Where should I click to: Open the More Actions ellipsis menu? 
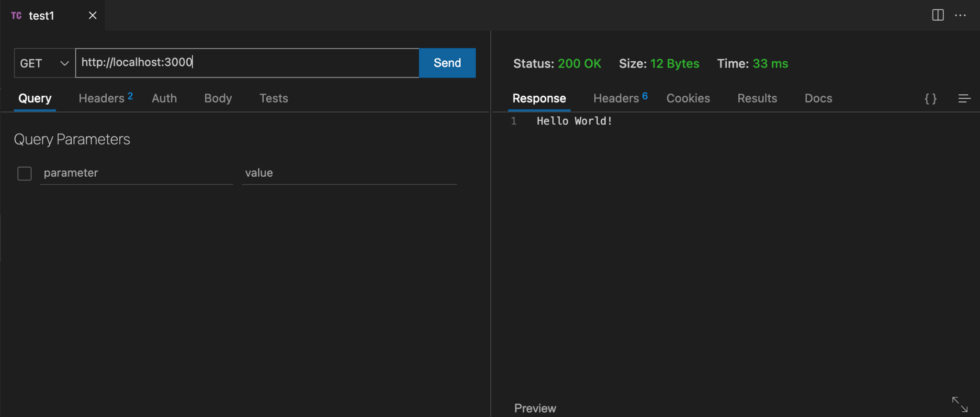coord(961,15)
